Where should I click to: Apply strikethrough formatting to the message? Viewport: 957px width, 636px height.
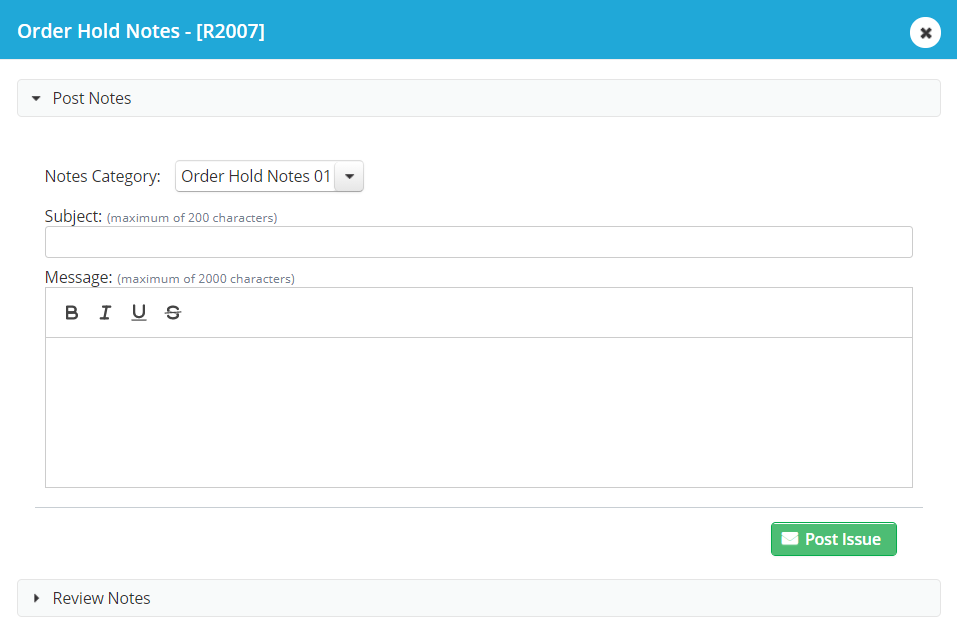click(x=173, y=313)
